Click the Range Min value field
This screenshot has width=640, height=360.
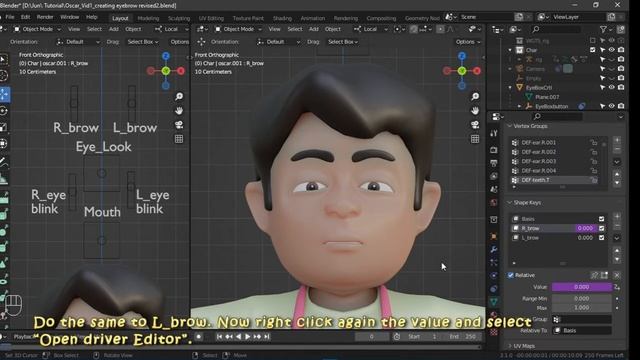pyautogui.click(x=582, y=299)
